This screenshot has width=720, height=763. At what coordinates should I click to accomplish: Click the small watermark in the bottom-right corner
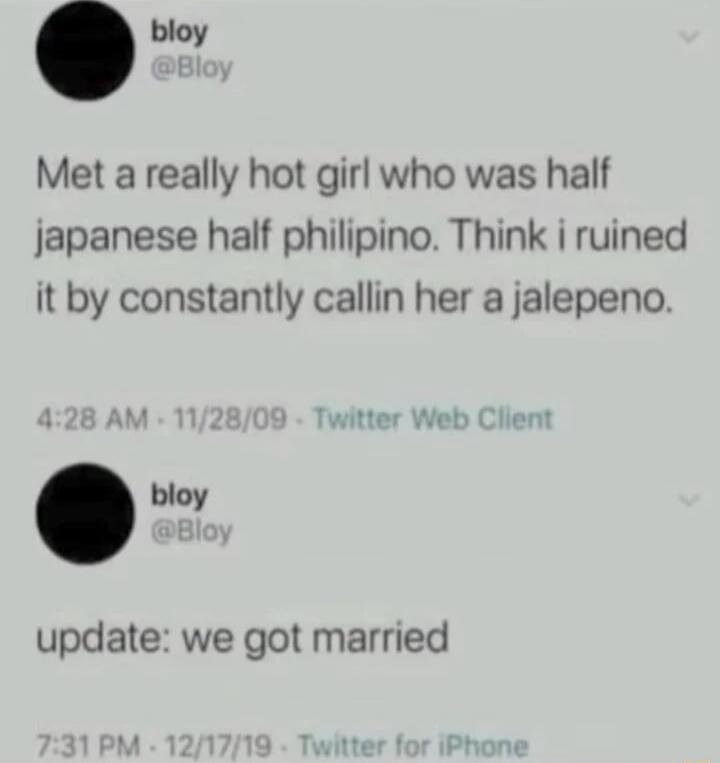tap(697, 759)
